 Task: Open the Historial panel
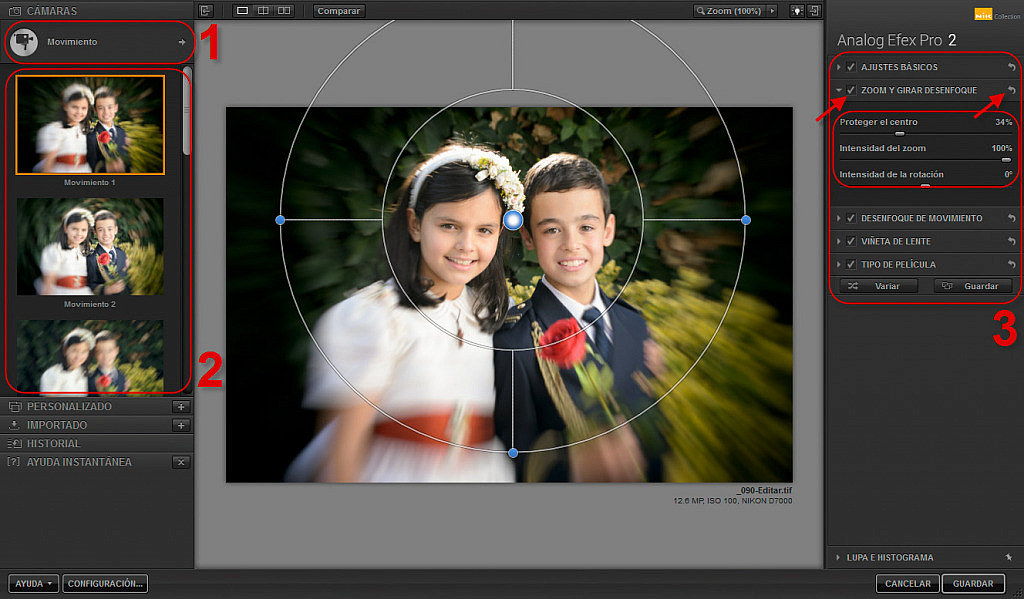pos(55,443)
